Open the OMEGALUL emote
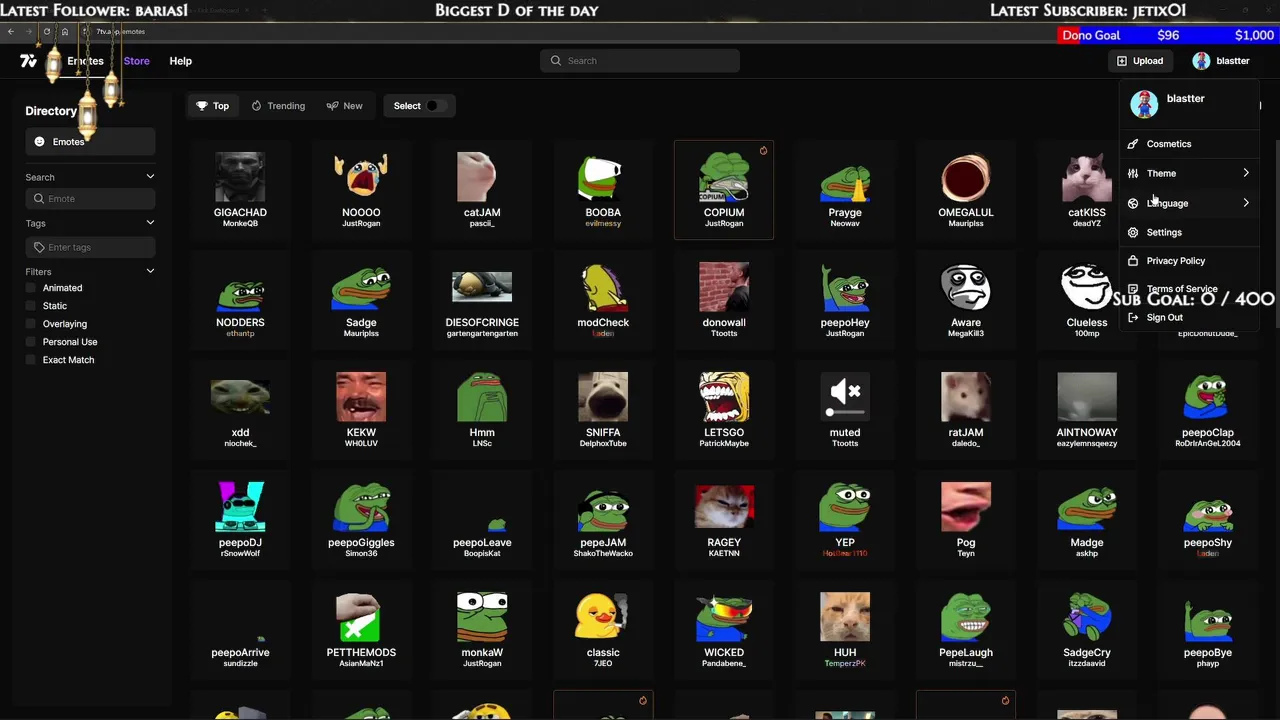Image resolution: width=1280 pixels, height=720 pixels. click(966, 190)
